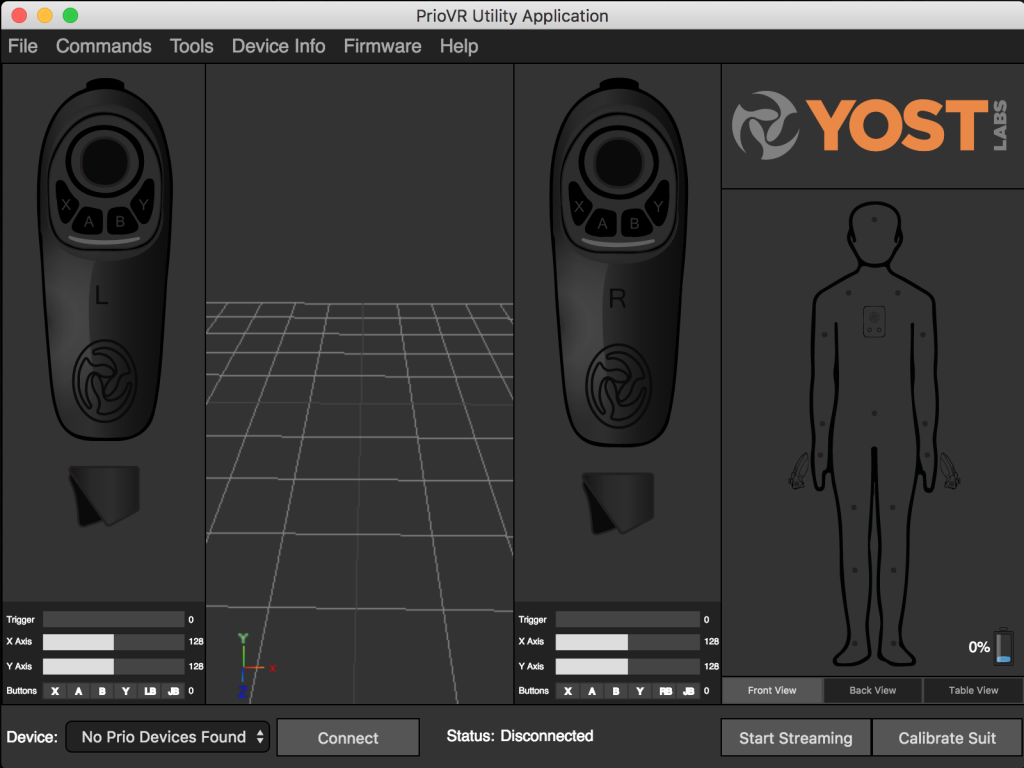Click the right trigger image below controller R
1024x768 pixels.
tap(618, 502)
